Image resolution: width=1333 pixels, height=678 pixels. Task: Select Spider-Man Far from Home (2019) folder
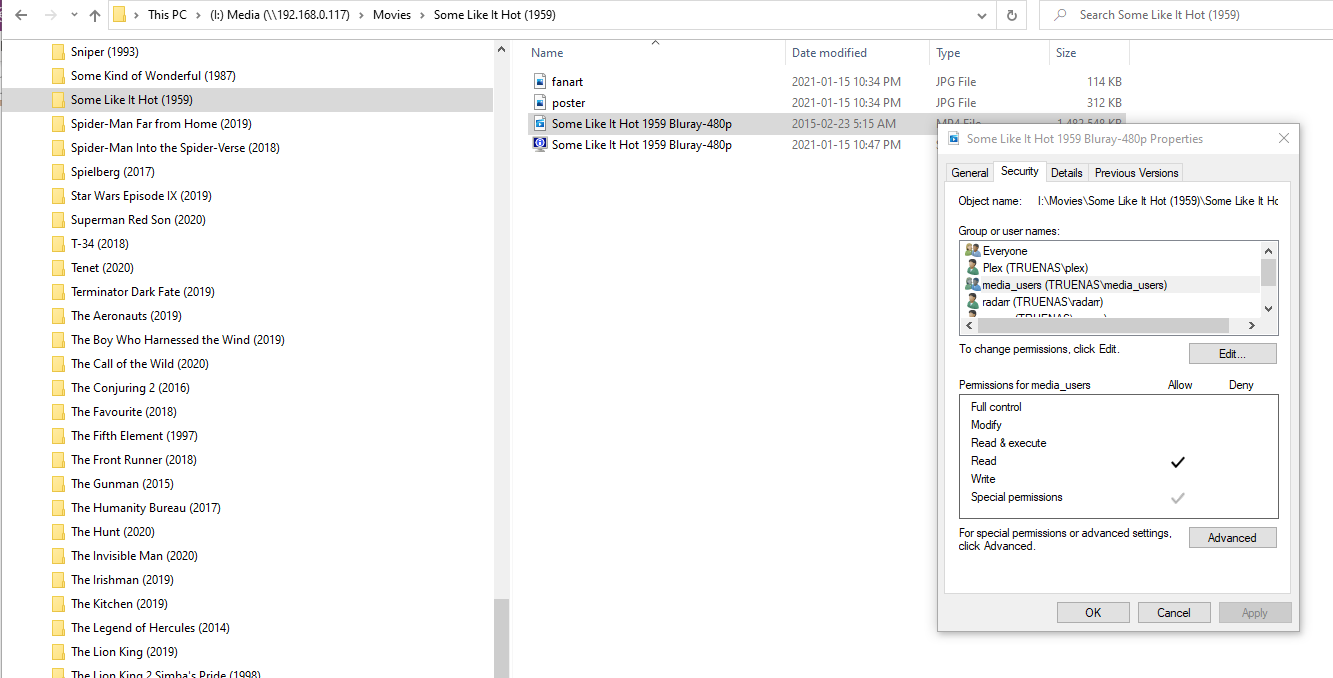(161, 124)
